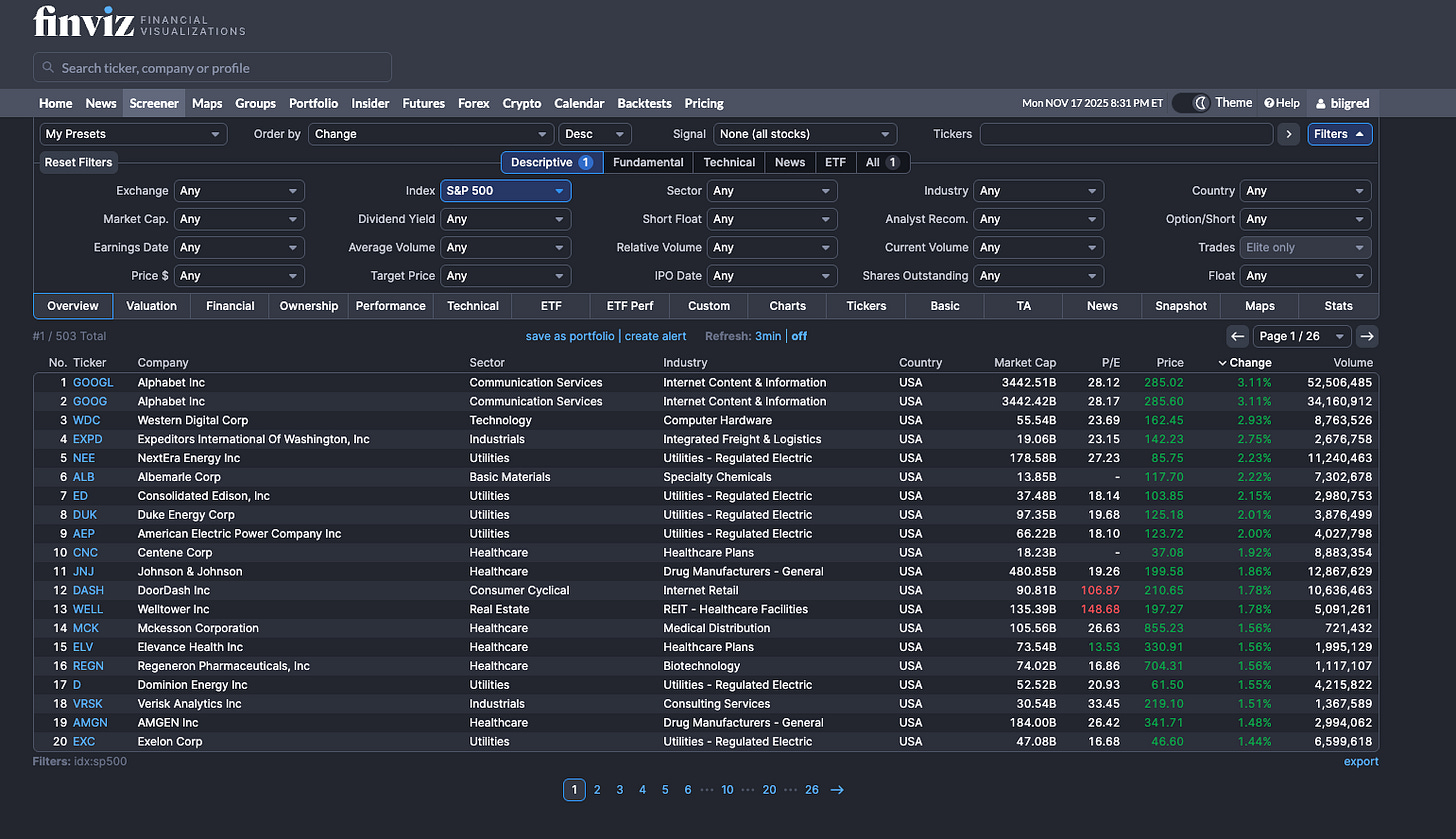Click the bottom pagination next arrow

837,790
